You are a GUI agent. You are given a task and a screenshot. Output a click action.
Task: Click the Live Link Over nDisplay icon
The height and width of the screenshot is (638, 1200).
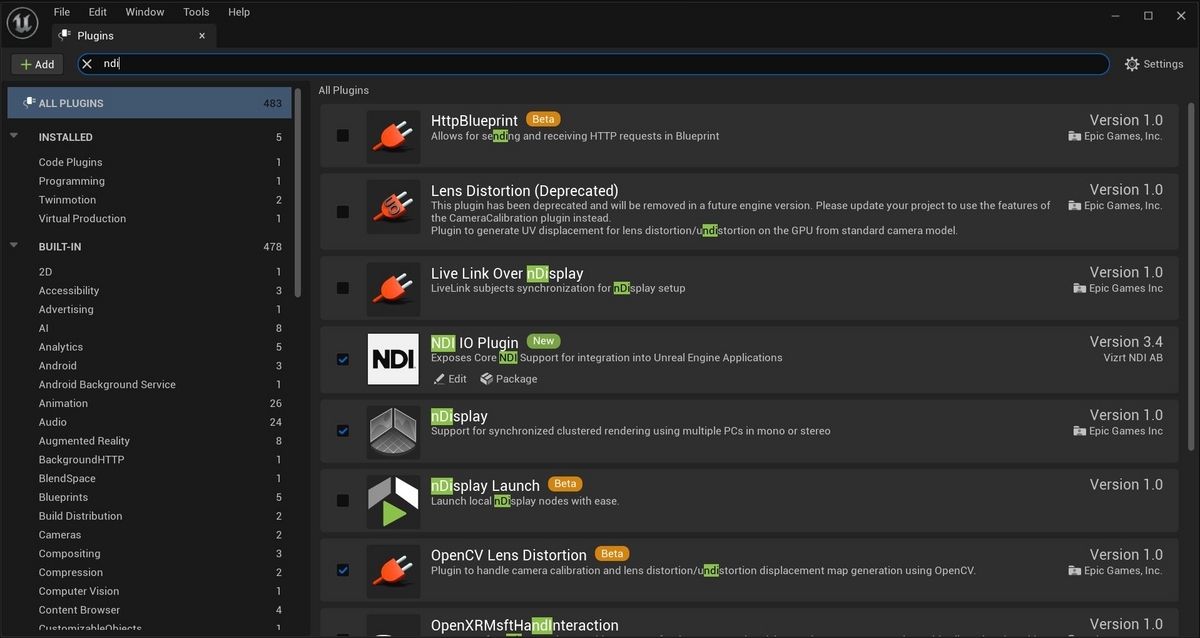coord(393,288)
